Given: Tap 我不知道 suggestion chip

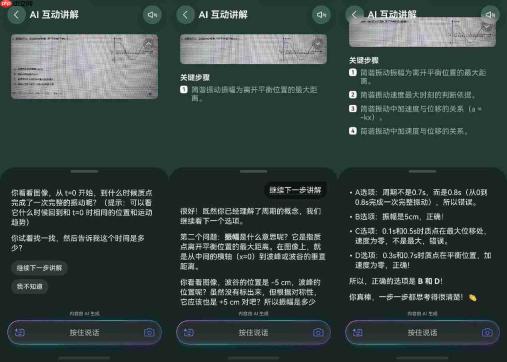Looking at the screenshot, I should coord(30,287).
